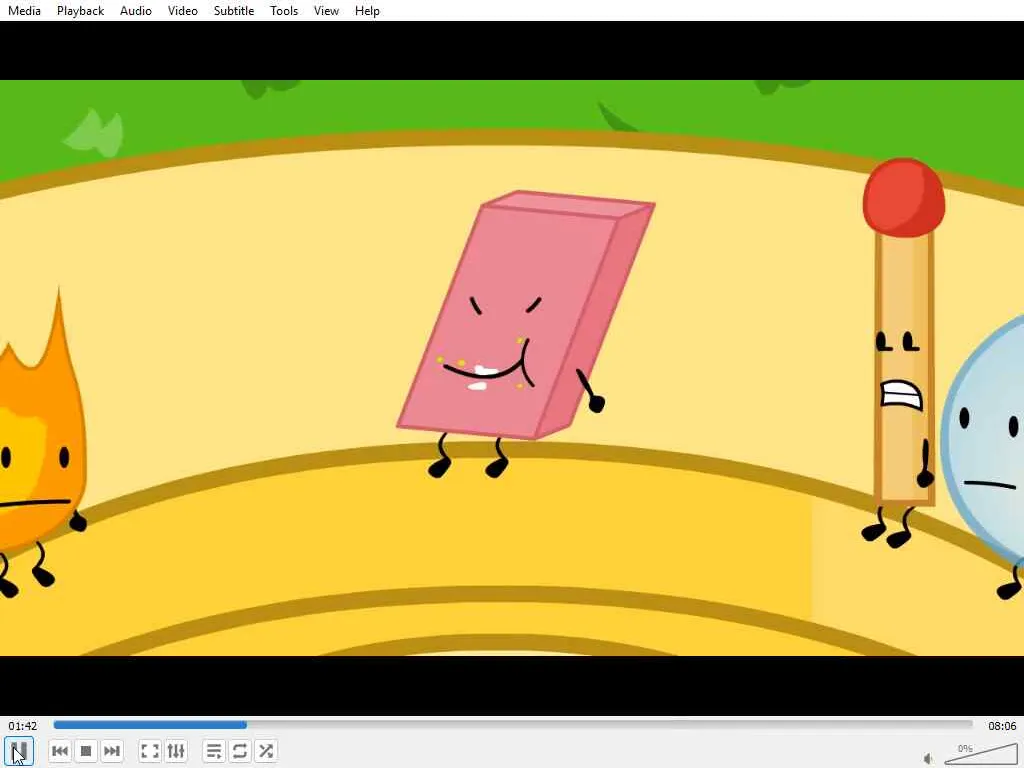Show extended settings and effects
This screenshot has width=1024, height=768.
pyautogui.click(x=176, y=751)
